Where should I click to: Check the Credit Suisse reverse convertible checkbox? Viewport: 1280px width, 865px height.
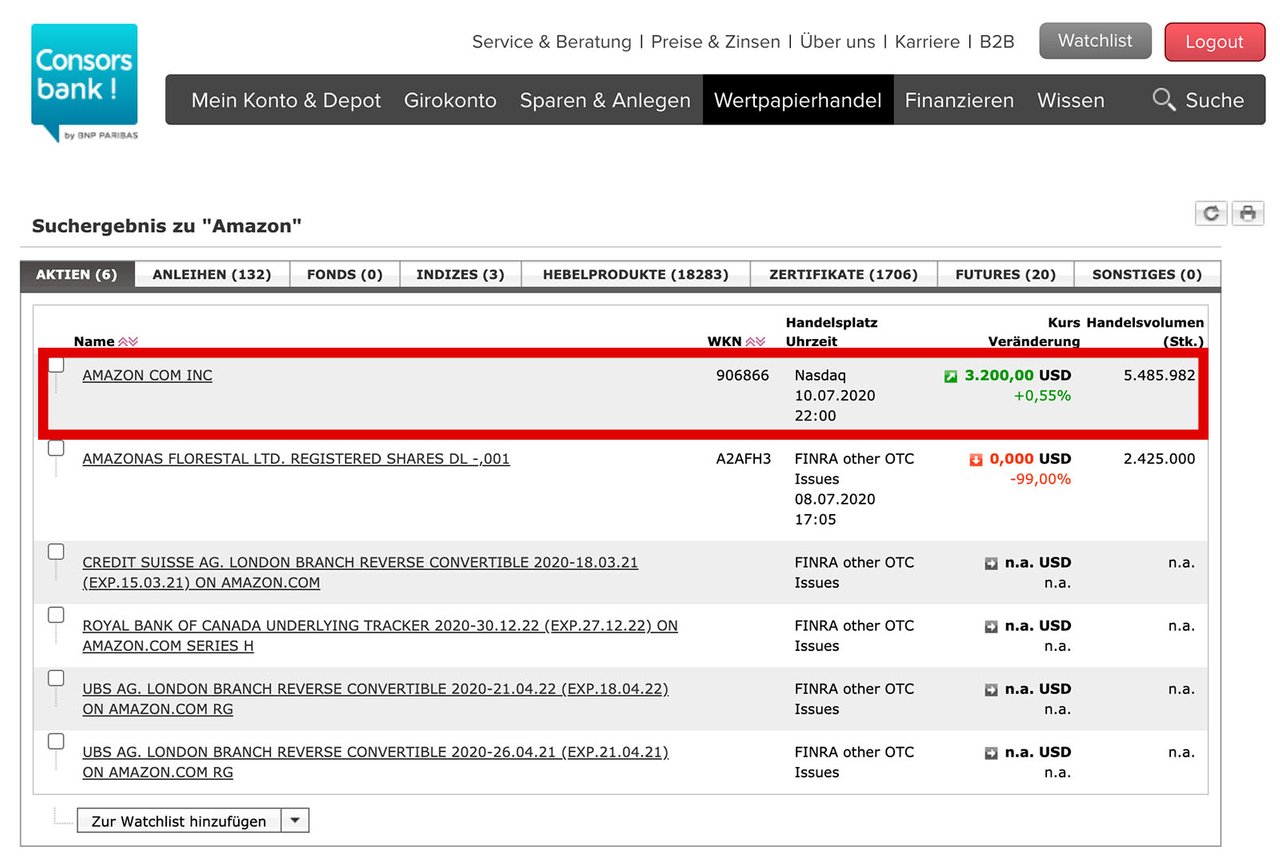coord(56,552)
